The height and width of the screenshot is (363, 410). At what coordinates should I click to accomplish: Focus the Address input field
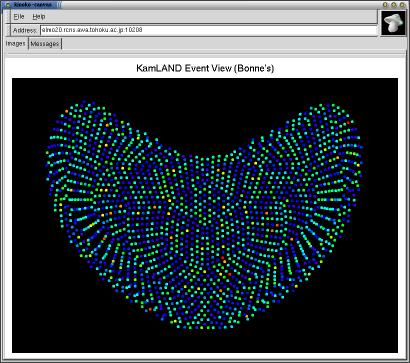point(209,30)
